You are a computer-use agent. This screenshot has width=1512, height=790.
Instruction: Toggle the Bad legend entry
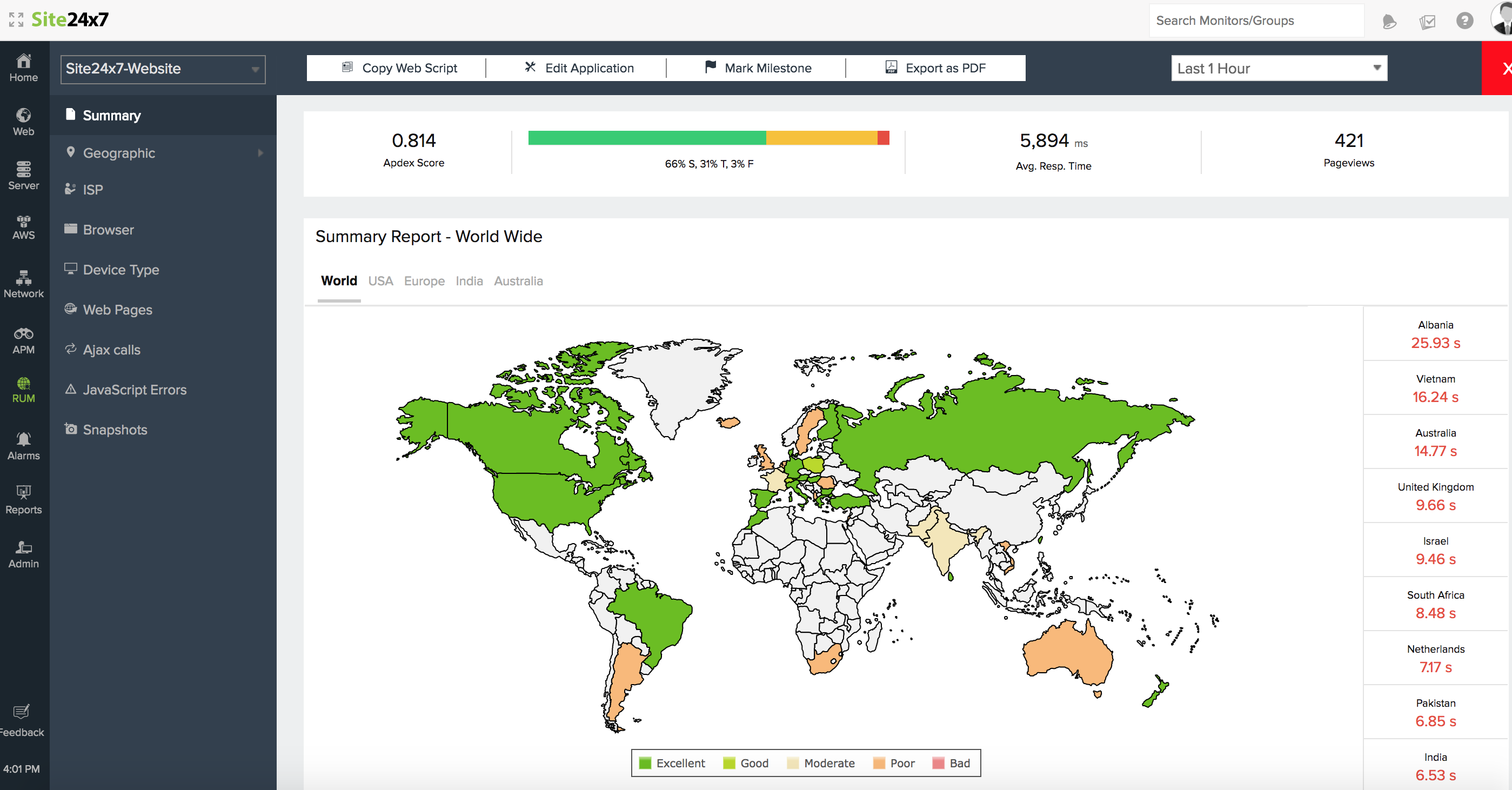point(952,763)
